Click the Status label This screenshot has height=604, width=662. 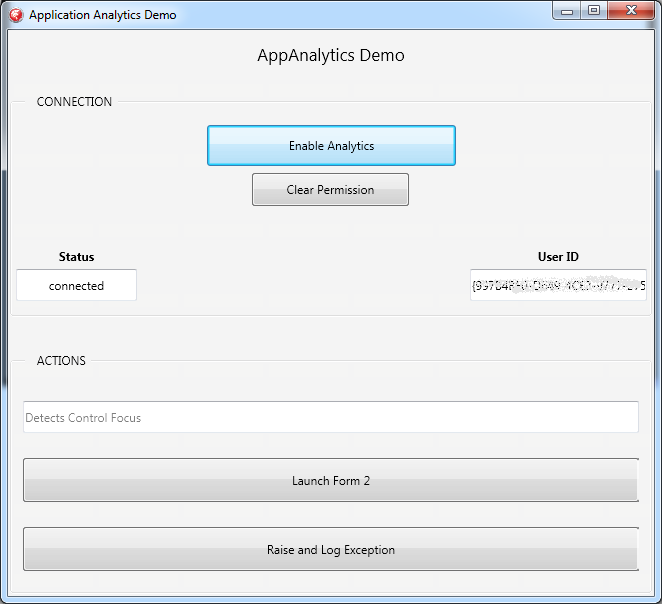click(76, 257)
